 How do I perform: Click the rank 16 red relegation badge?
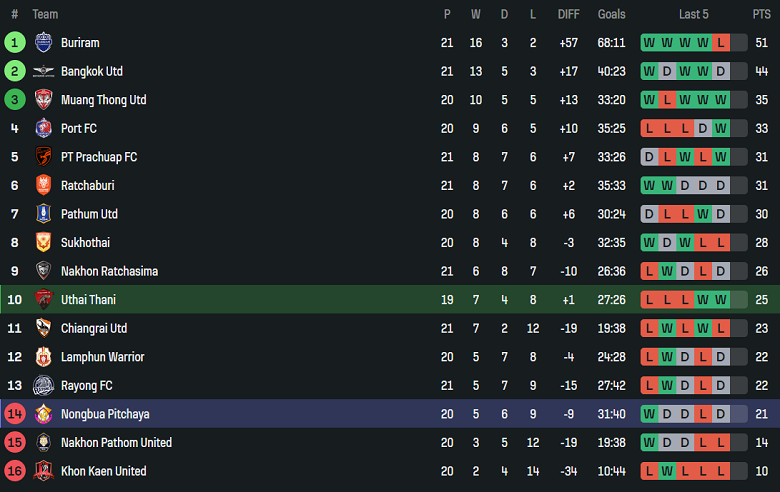point(14,471)
